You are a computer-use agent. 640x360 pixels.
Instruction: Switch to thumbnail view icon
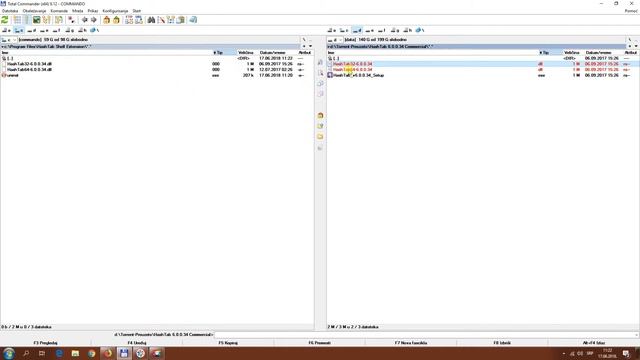pos(36,20)
